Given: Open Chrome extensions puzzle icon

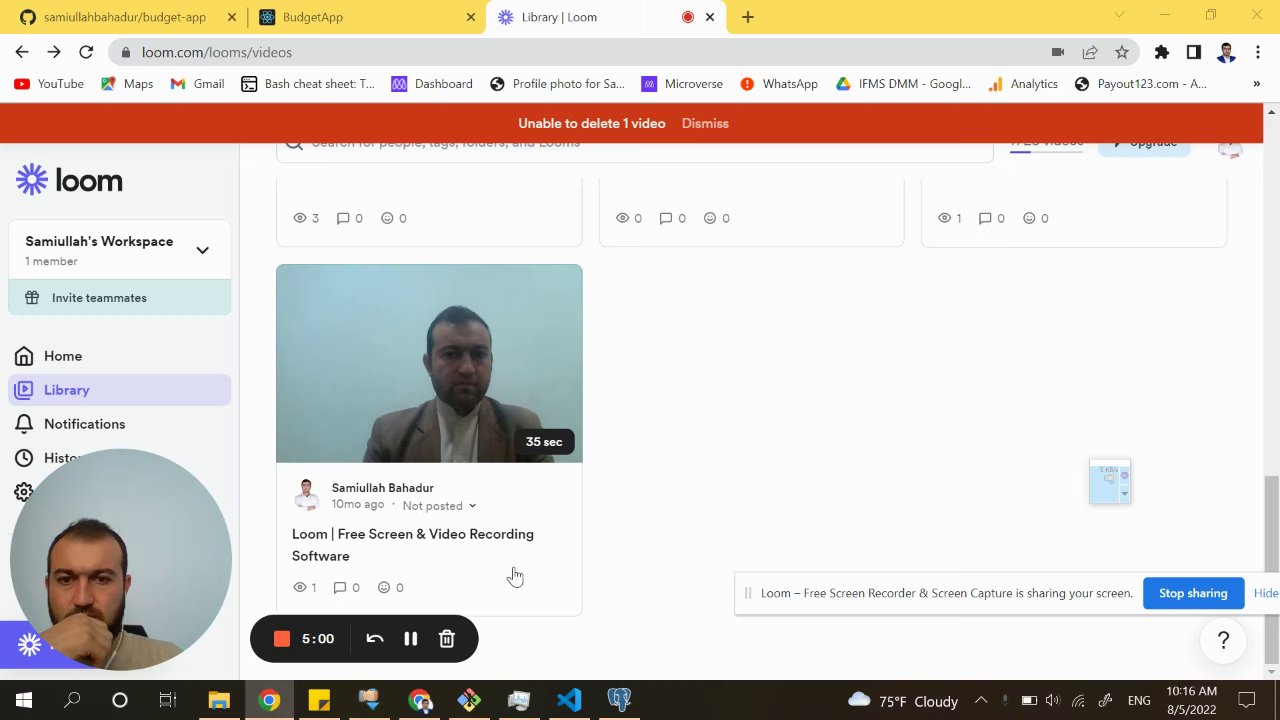Looking at the screenshot, I should (1161, 52).
